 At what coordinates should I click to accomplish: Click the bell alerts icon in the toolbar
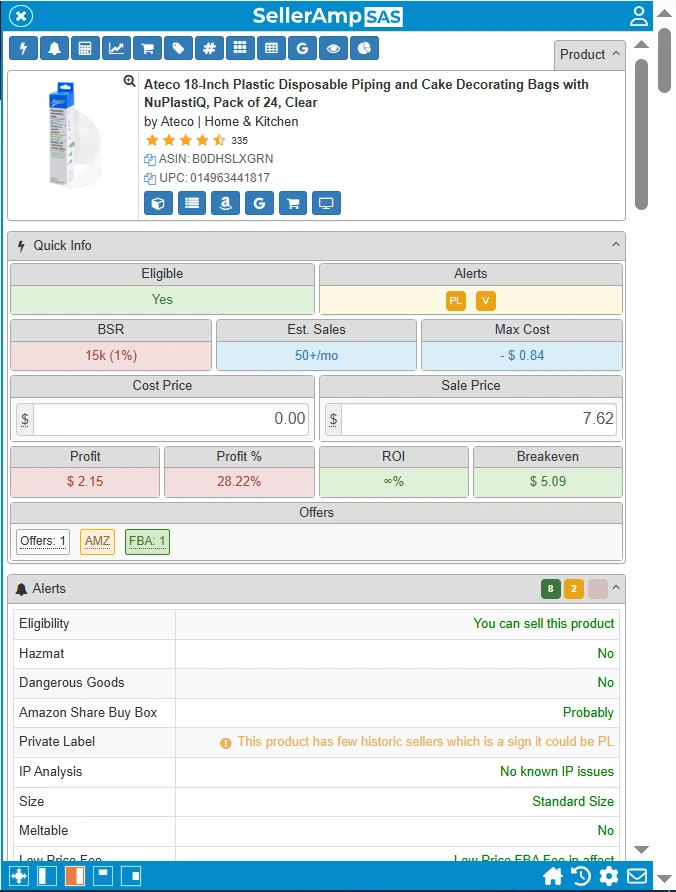(54, 48)
